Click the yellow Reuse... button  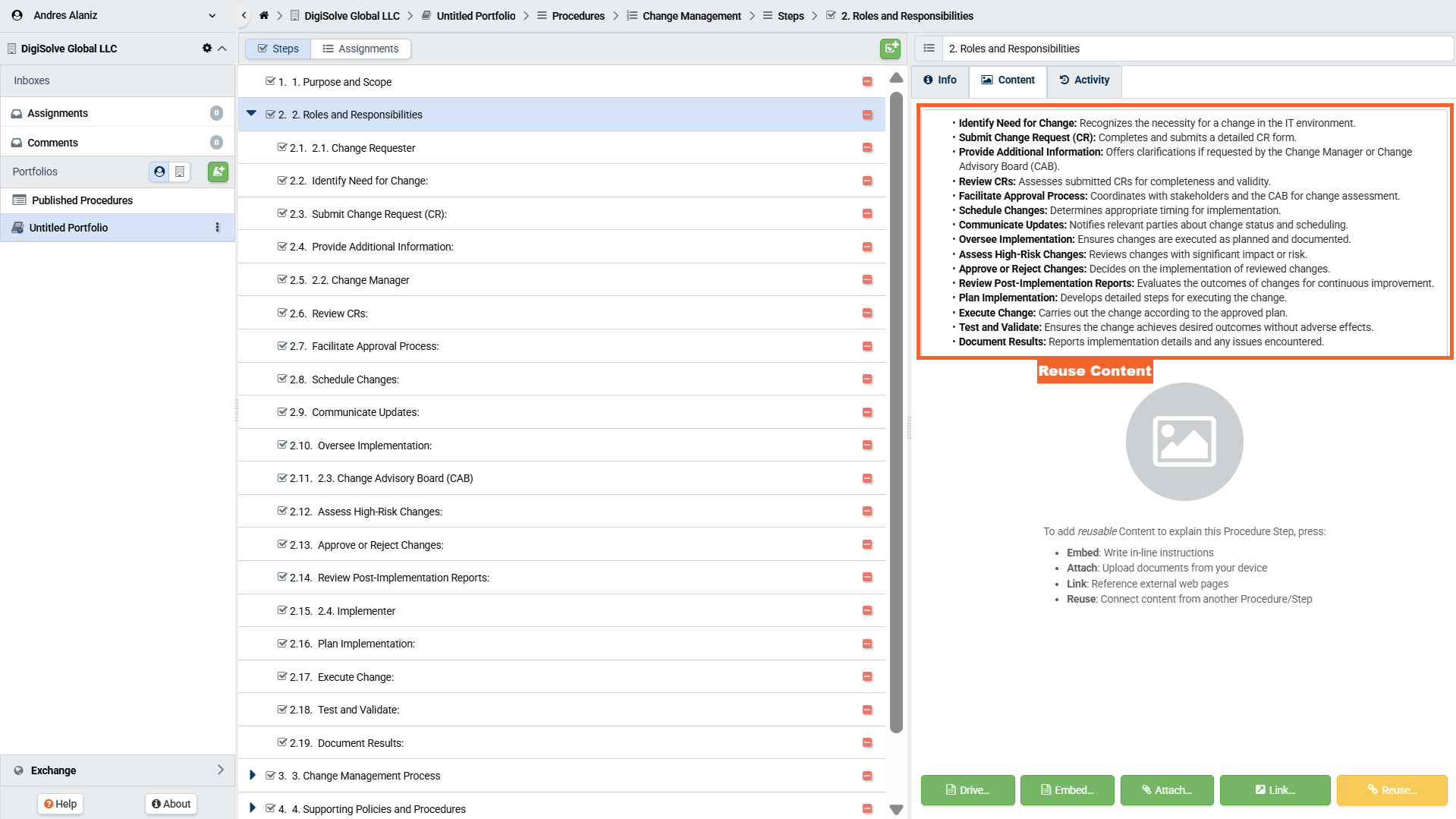click(1392, 790)
